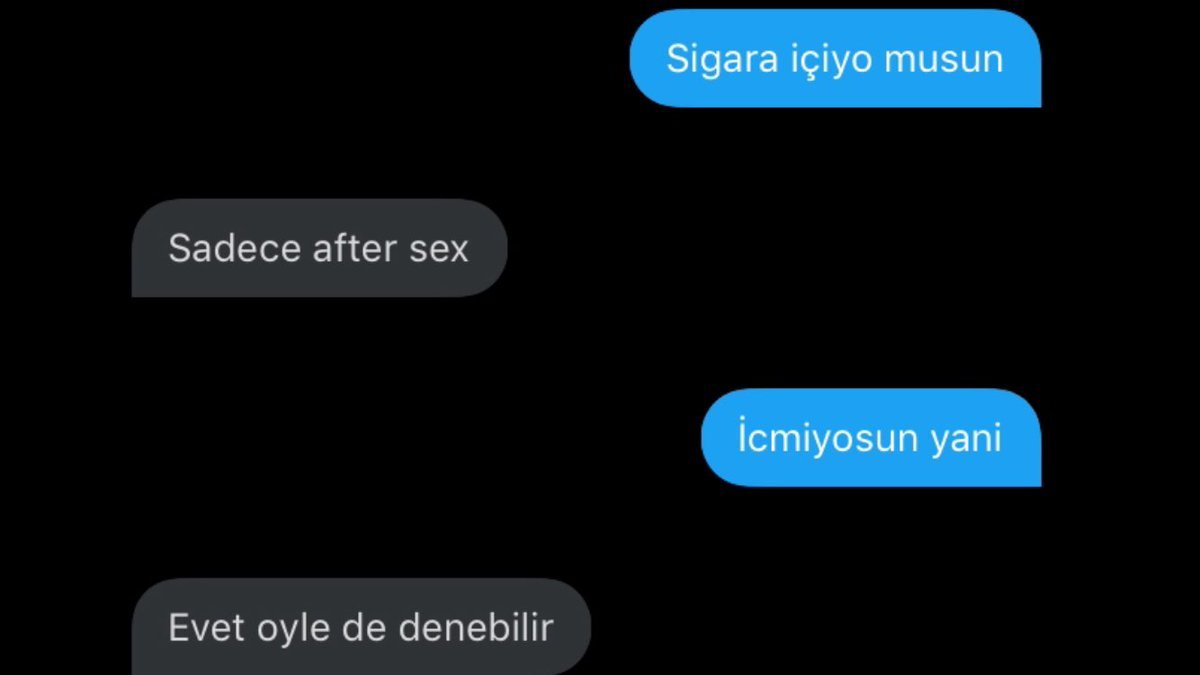Image resolution: width=1200 pixels, height=675 pixels.
Task: Click the dotted "İ" starting "İcmiyosun"
Action: (743, 436)
